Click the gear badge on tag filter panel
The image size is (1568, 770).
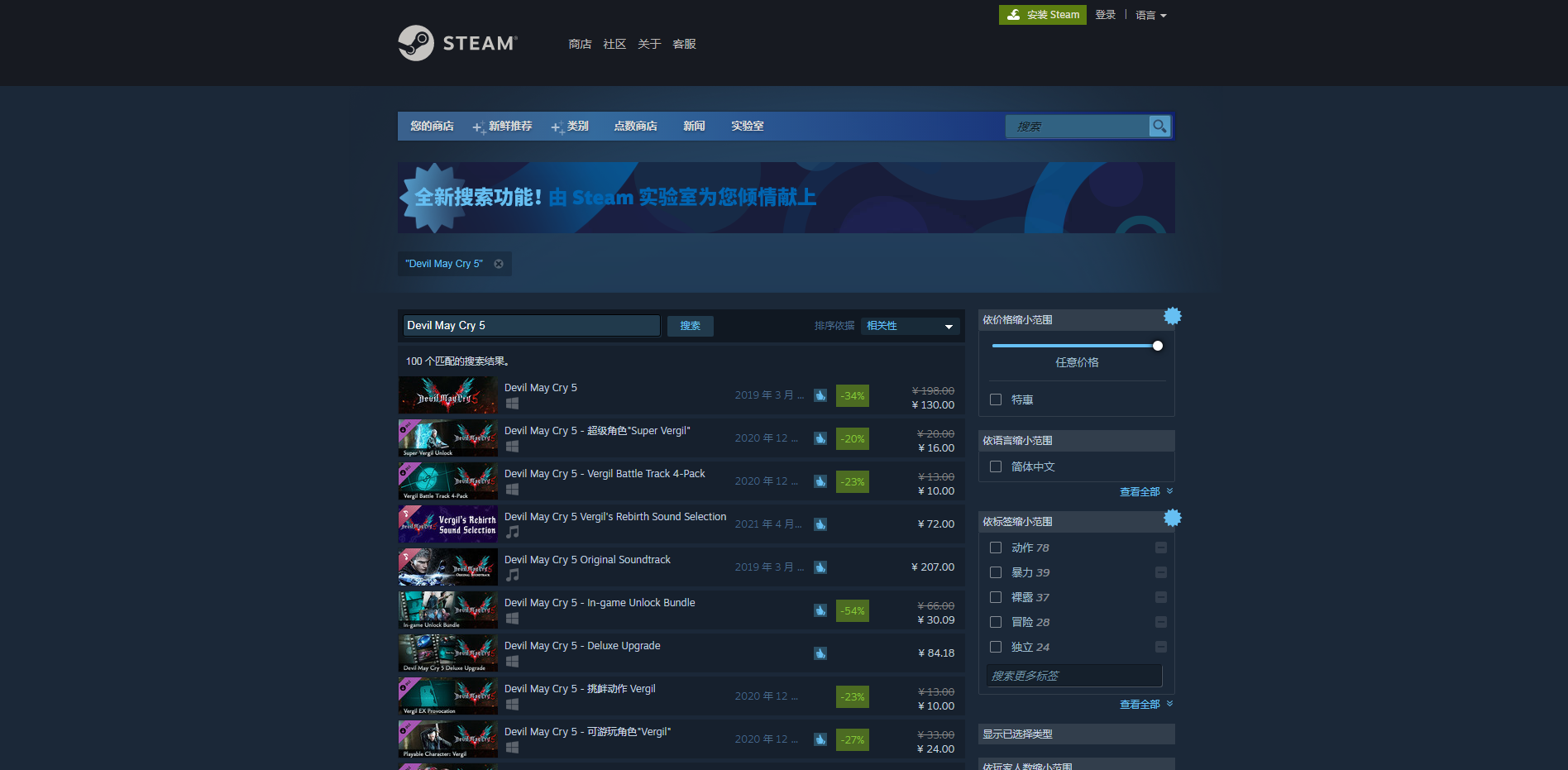(1173, 518)
